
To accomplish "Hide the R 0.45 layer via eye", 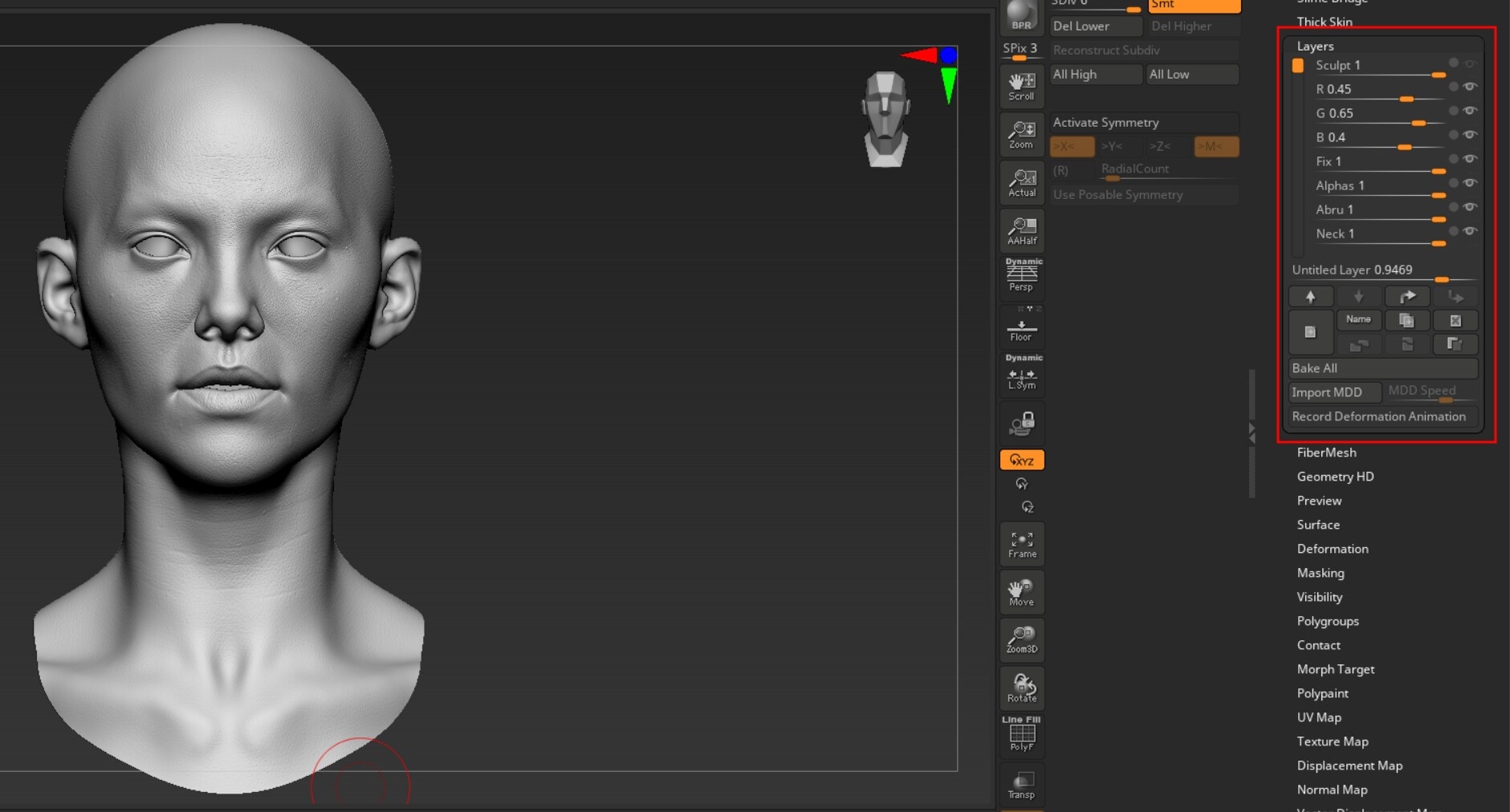I will [1470, 87].
